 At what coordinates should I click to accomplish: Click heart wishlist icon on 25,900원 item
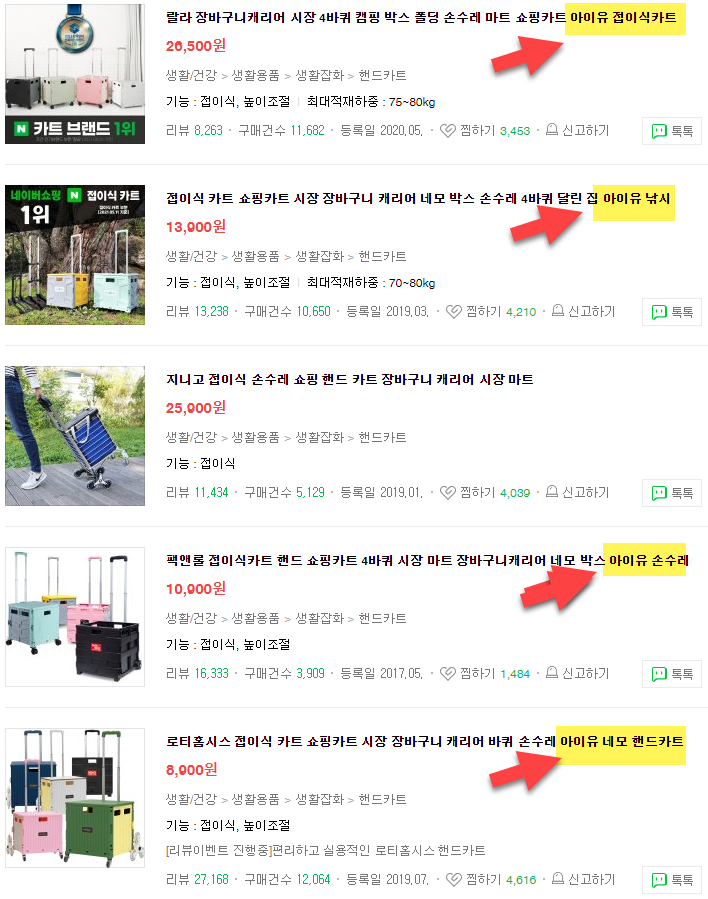(x=448, y=493)
